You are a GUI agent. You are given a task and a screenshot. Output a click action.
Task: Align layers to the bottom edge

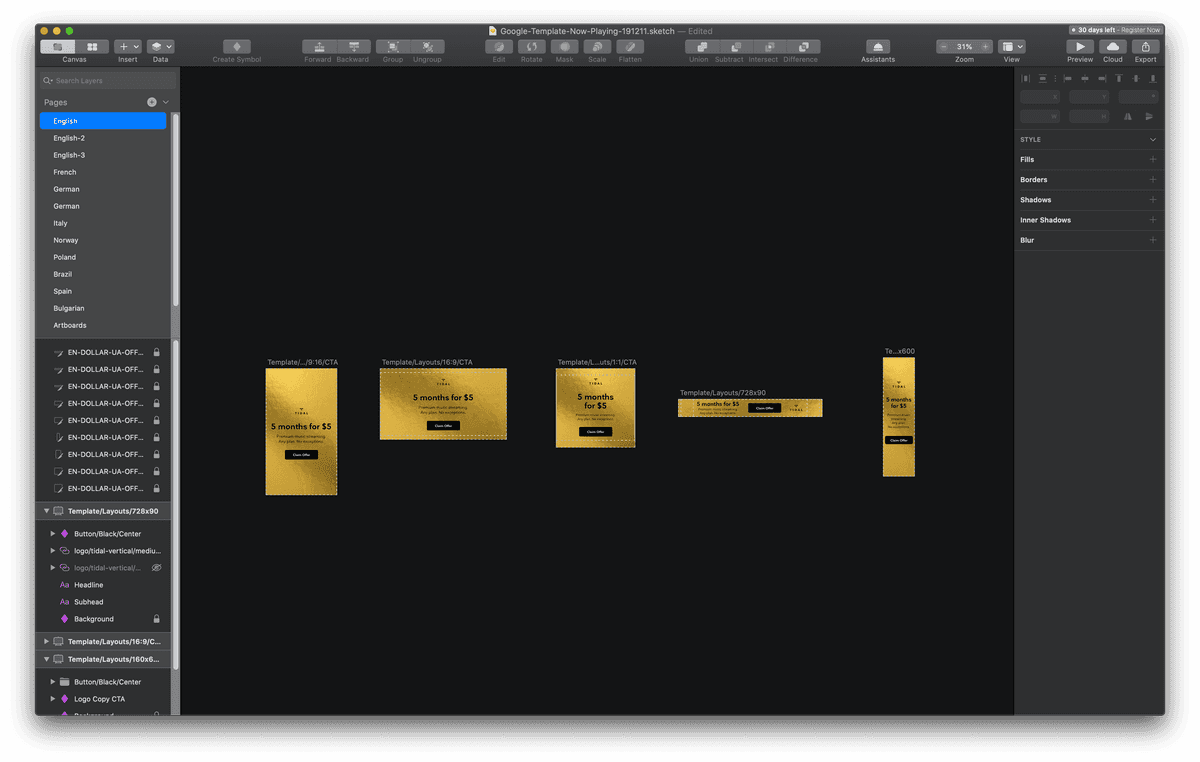coord(1153,78)
